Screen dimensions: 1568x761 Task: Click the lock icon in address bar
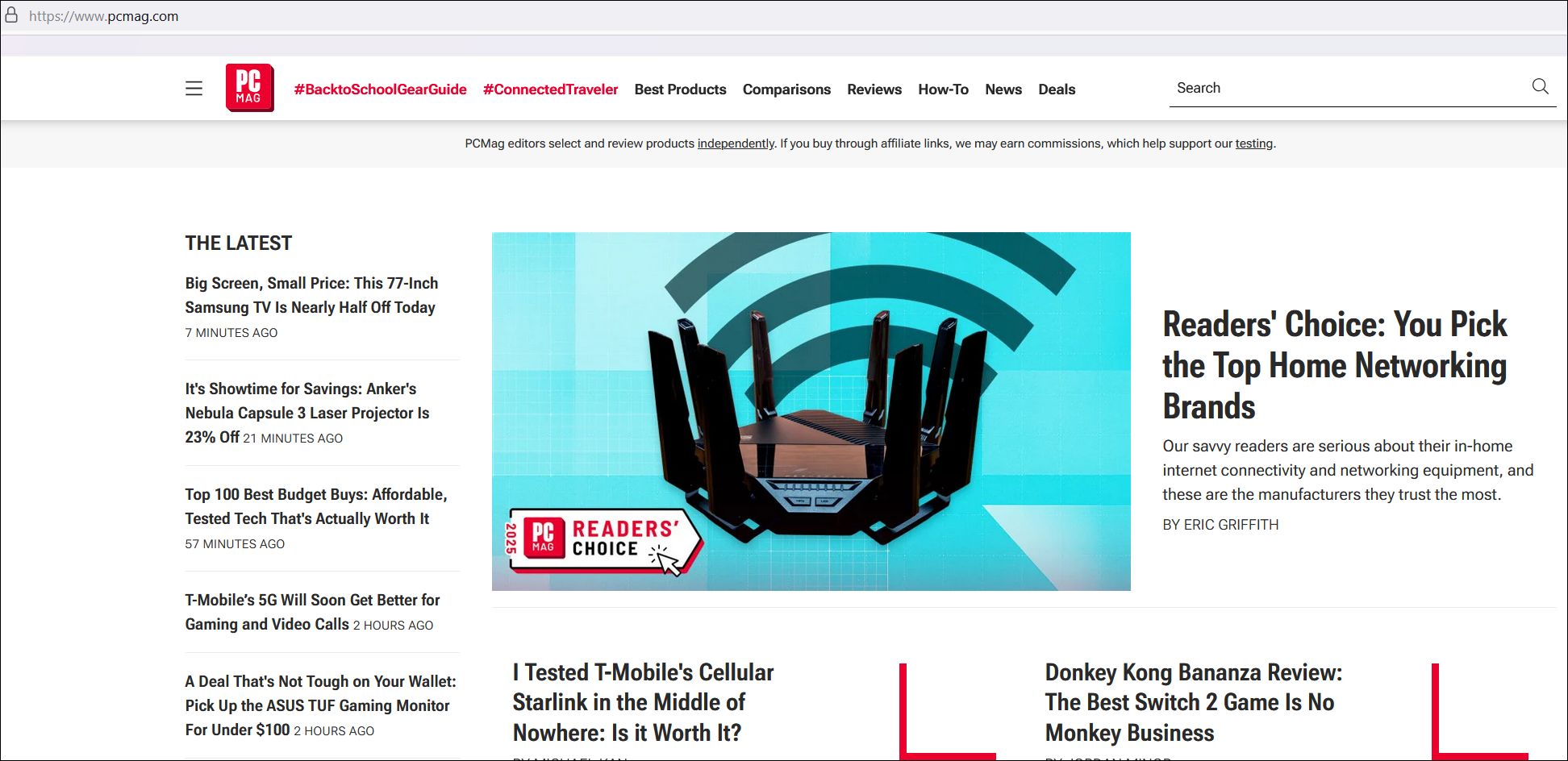pos(11,15)
